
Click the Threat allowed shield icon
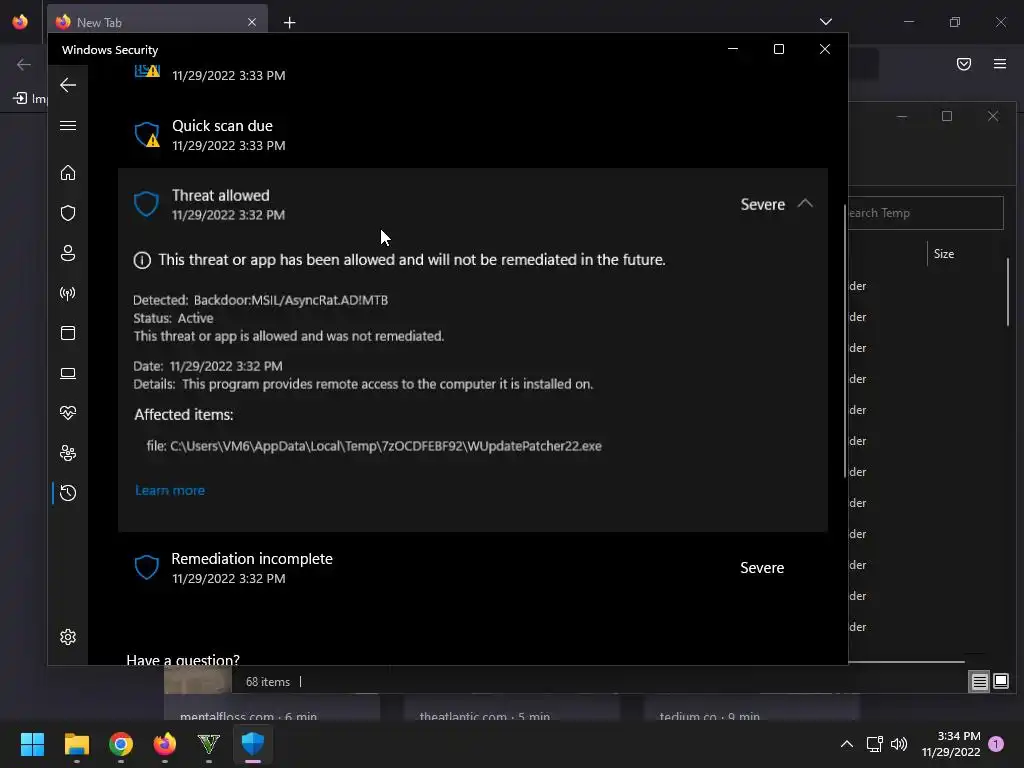point(146,204)
